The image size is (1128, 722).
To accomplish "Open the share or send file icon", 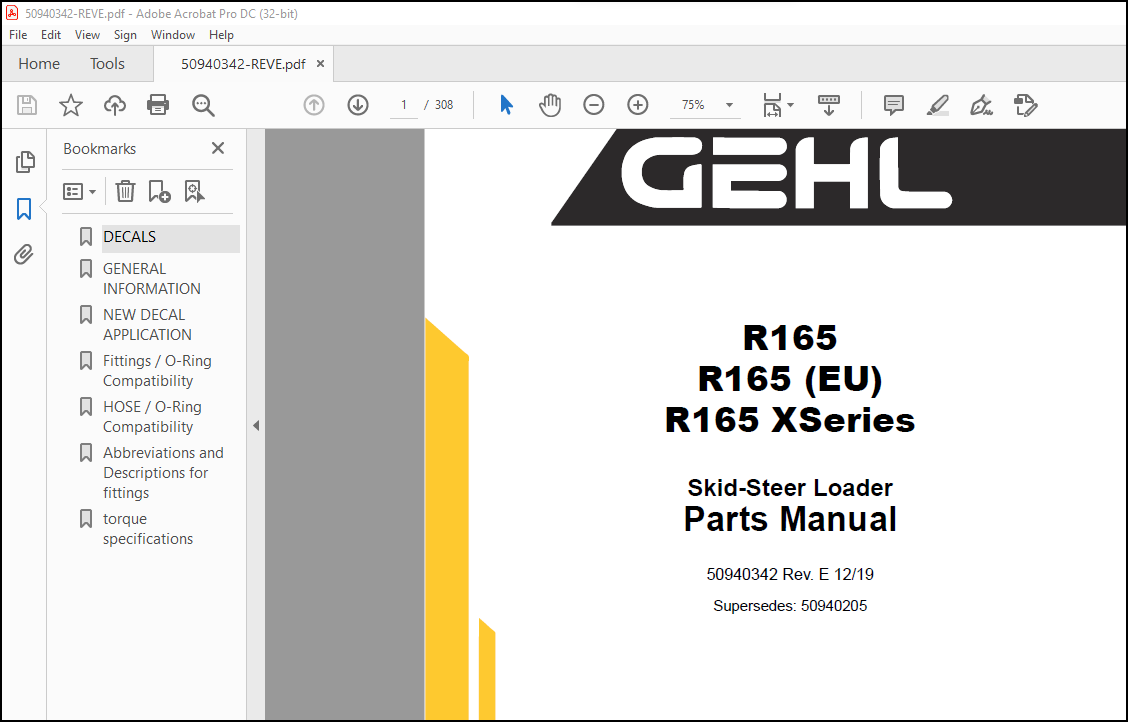I will [1025, 105].
